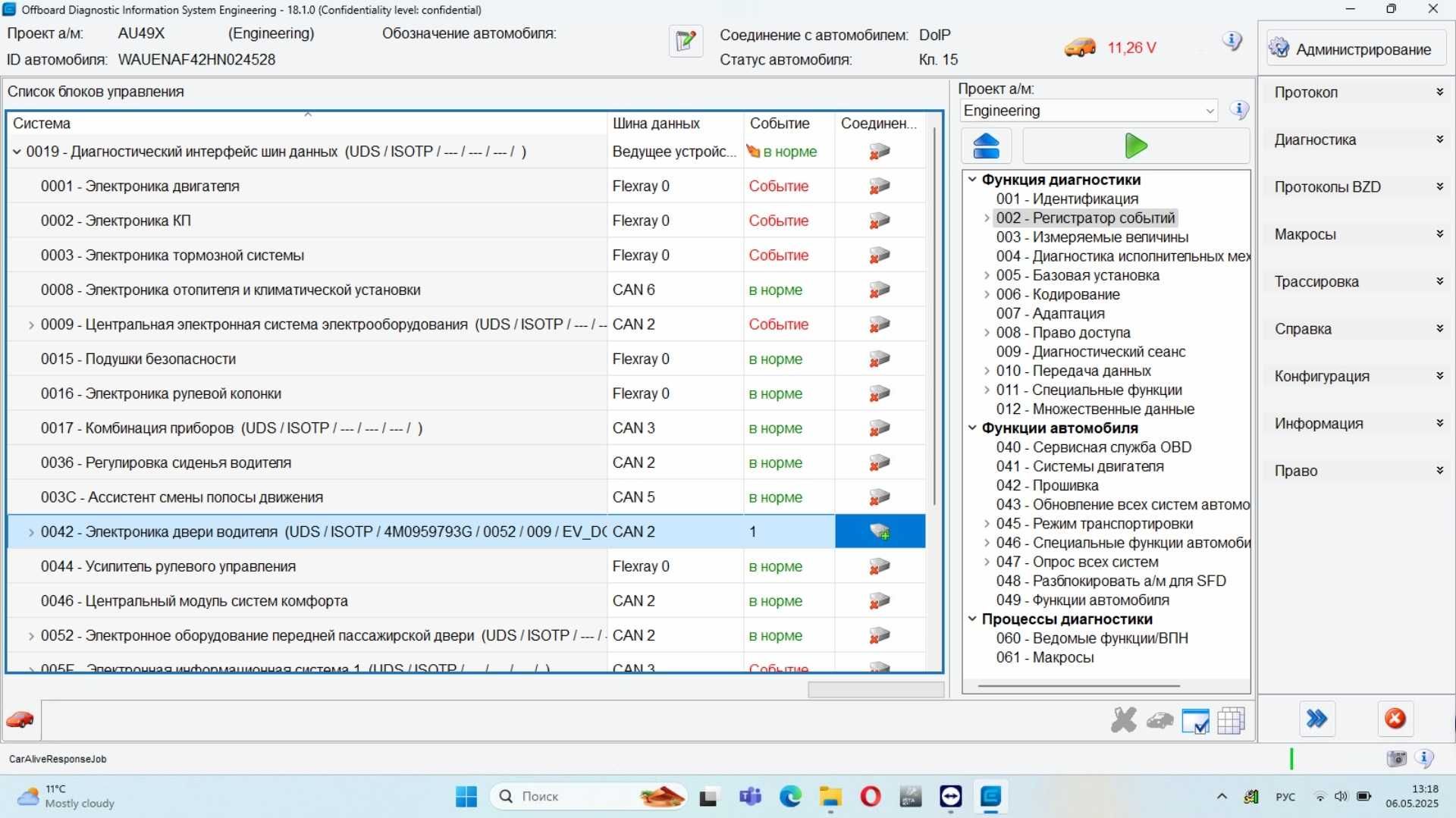This screenshot has width=1456, height=818.
Task: Select 061 - Макросы item
Action: coord(1045,657)
